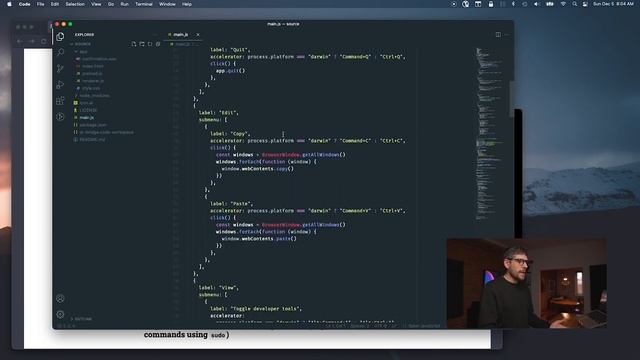The height and width of the screenshot is (360, 640).
Task: Open the Extensions view
Action: coord(60,100)
